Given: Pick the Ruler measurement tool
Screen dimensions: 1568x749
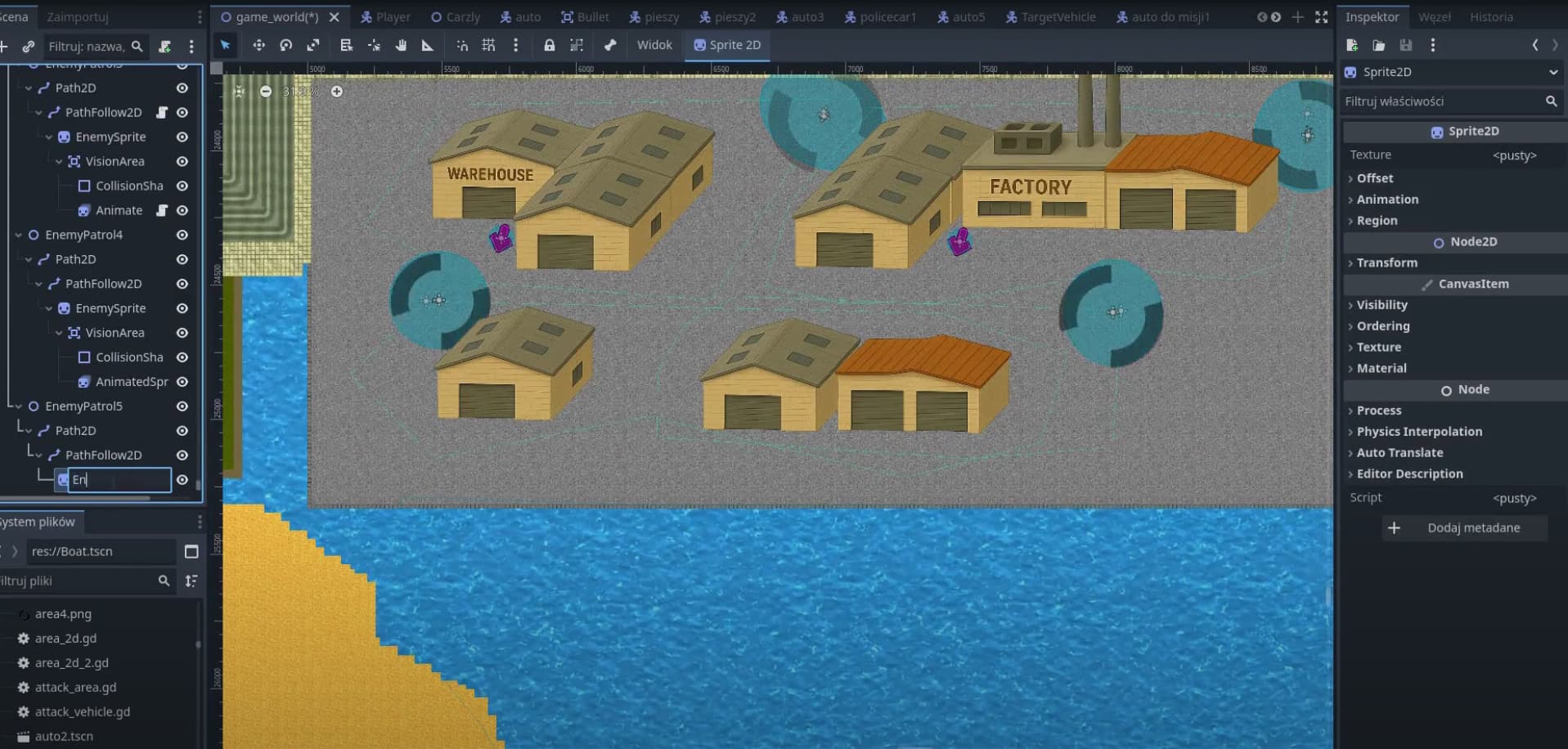Looking at the screenshot, I should [427, 45].
